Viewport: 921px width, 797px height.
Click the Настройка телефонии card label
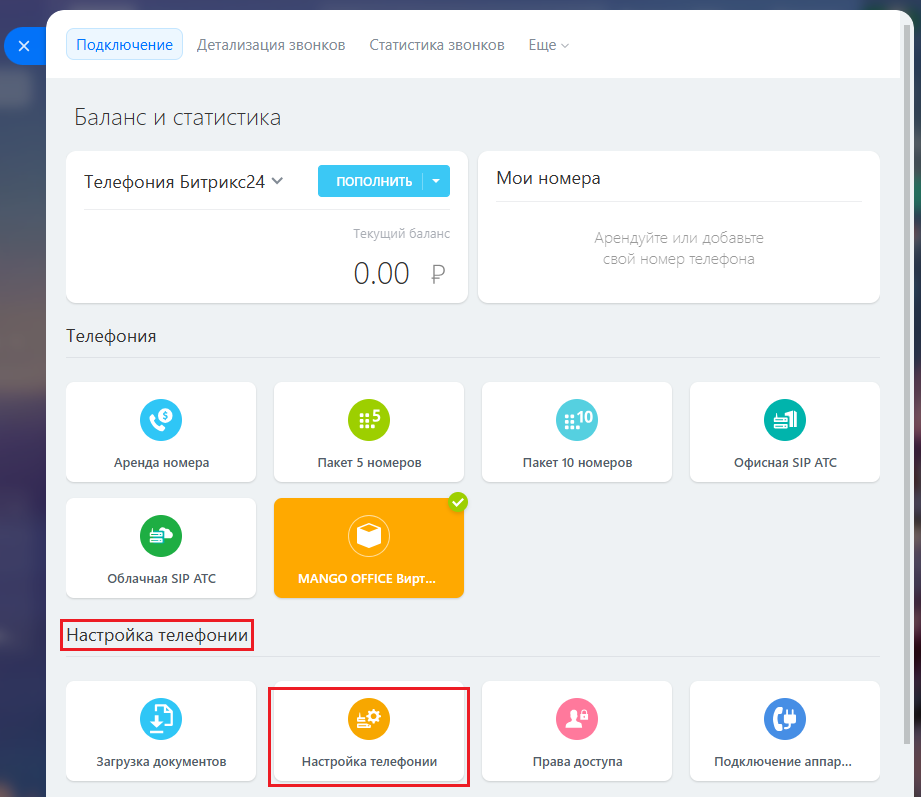(369, 762)
